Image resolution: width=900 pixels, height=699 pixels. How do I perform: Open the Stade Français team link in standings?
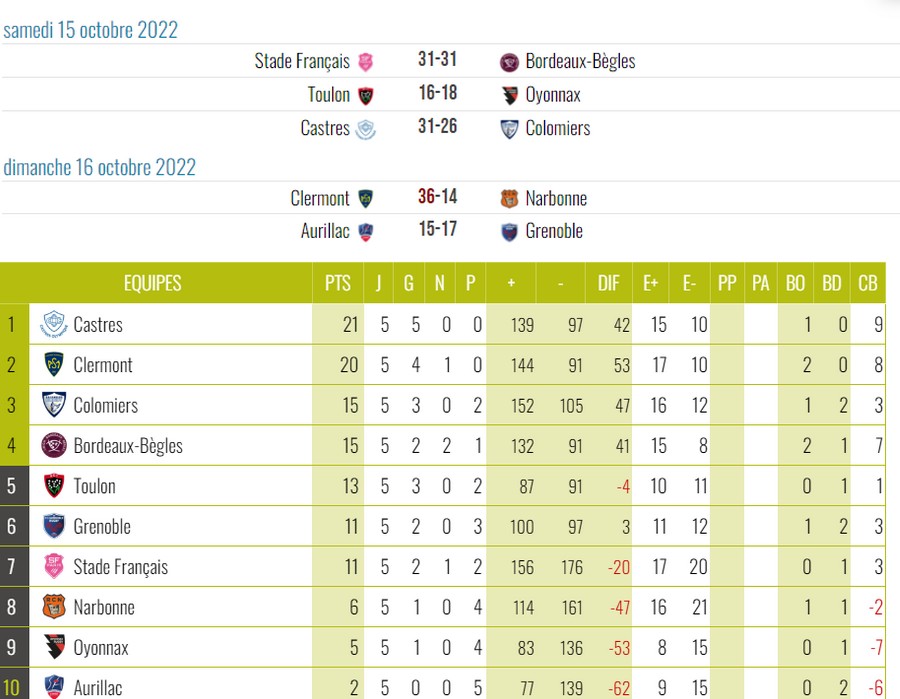(120, 567)
